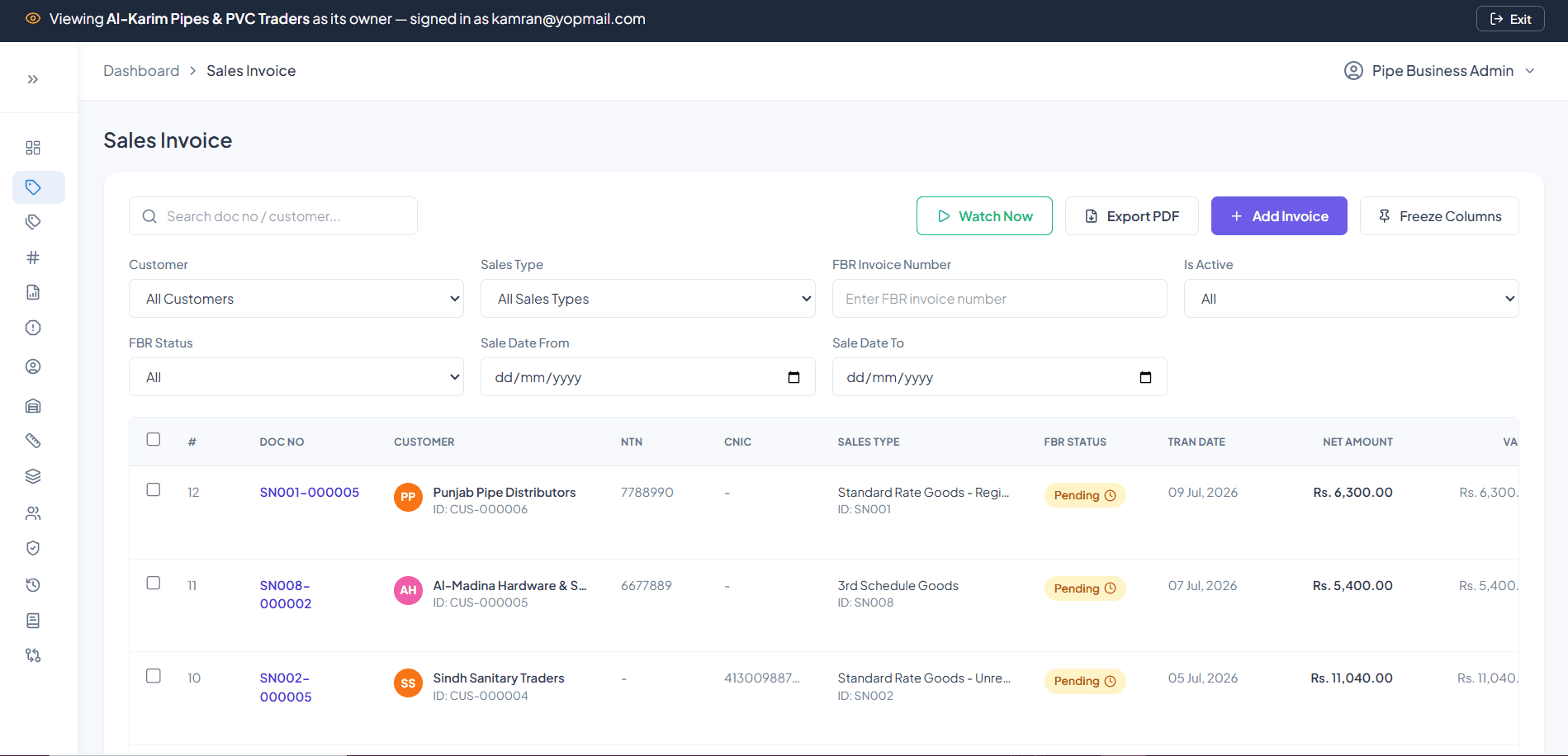Viewport: 1568px width, 756px height.
Task: Focus the FBR invoice number input
Action: 1000,299
